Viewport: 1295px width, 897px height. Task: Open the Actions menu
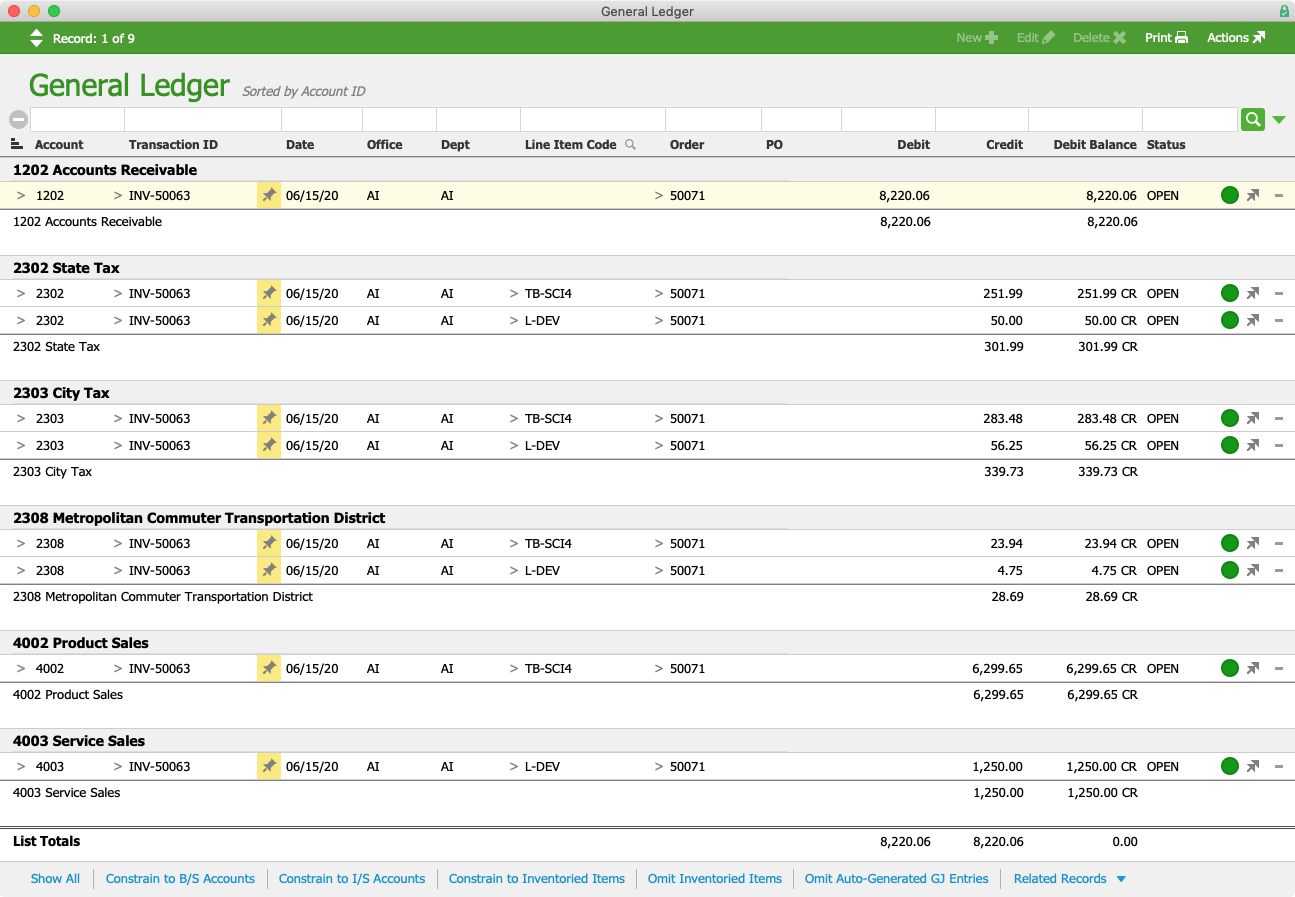point(1236,38)
